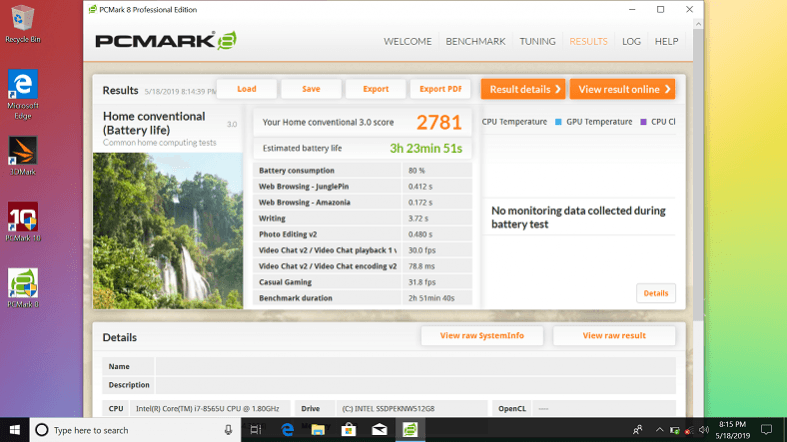Export the result as PDF

tap(440, 89)
